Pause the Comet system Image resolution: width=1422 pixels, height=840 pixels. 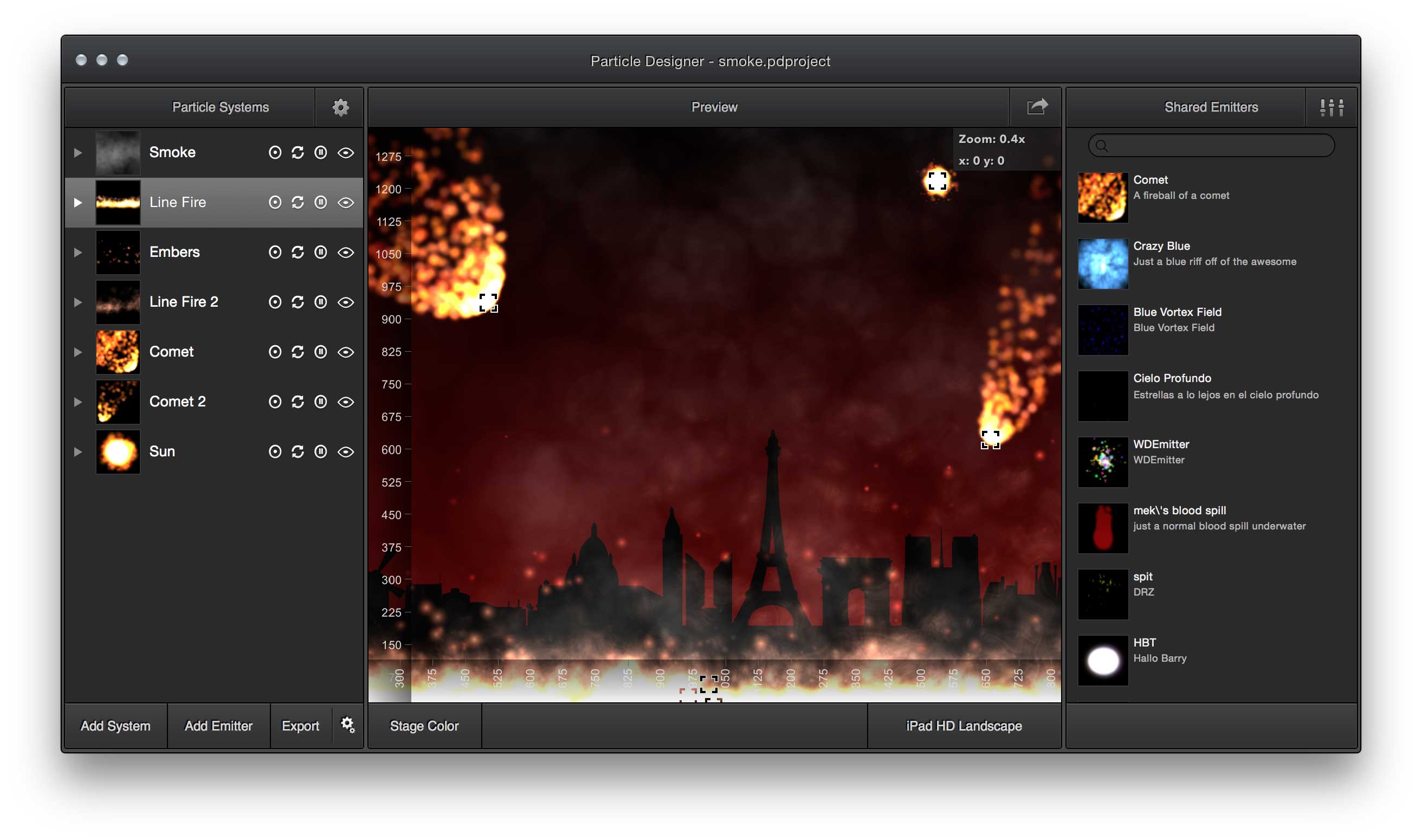(320, 352)
